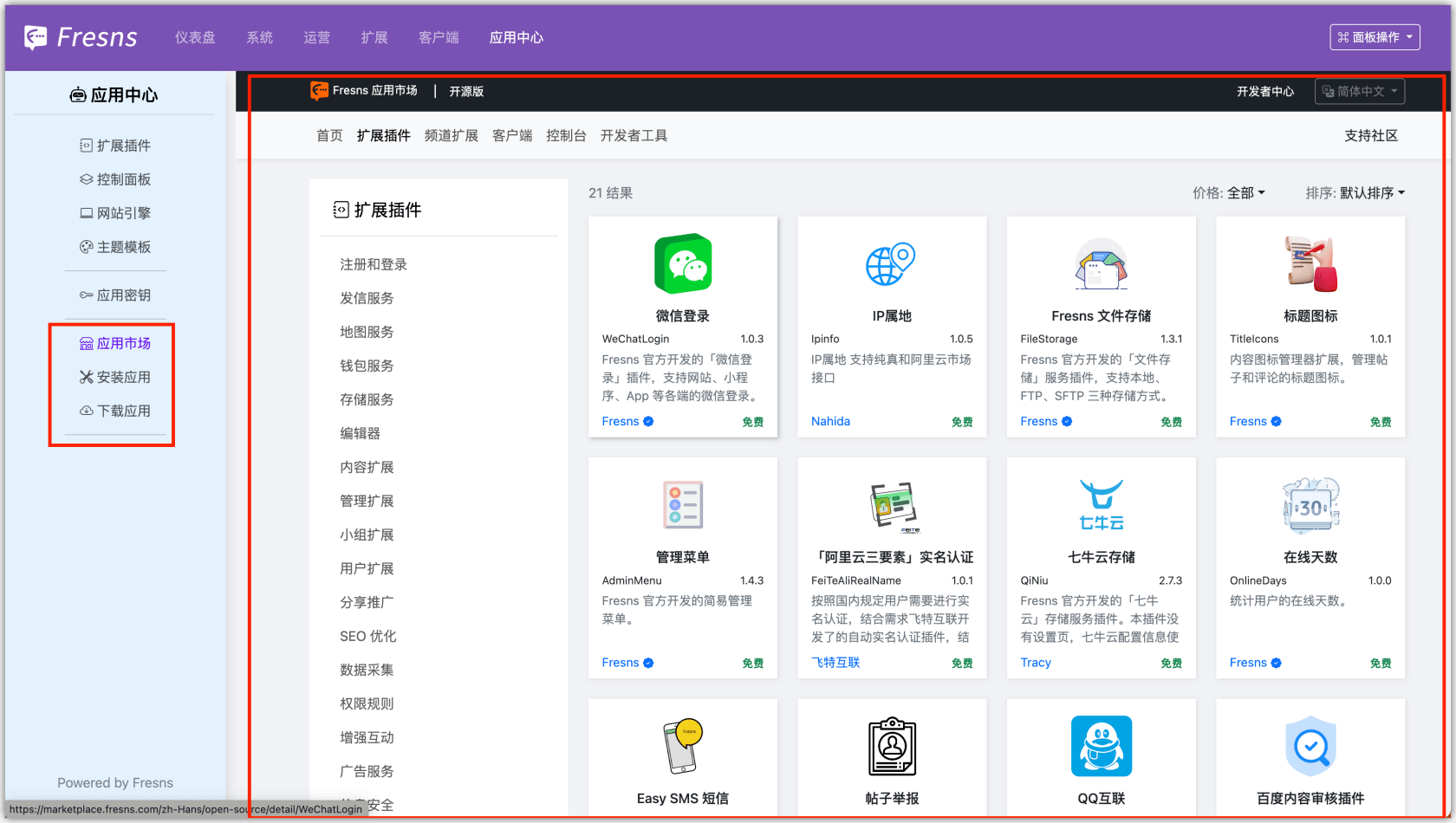
Task: Open the 百度内容审核插件 shield icon
Action: pos(1310,746)
